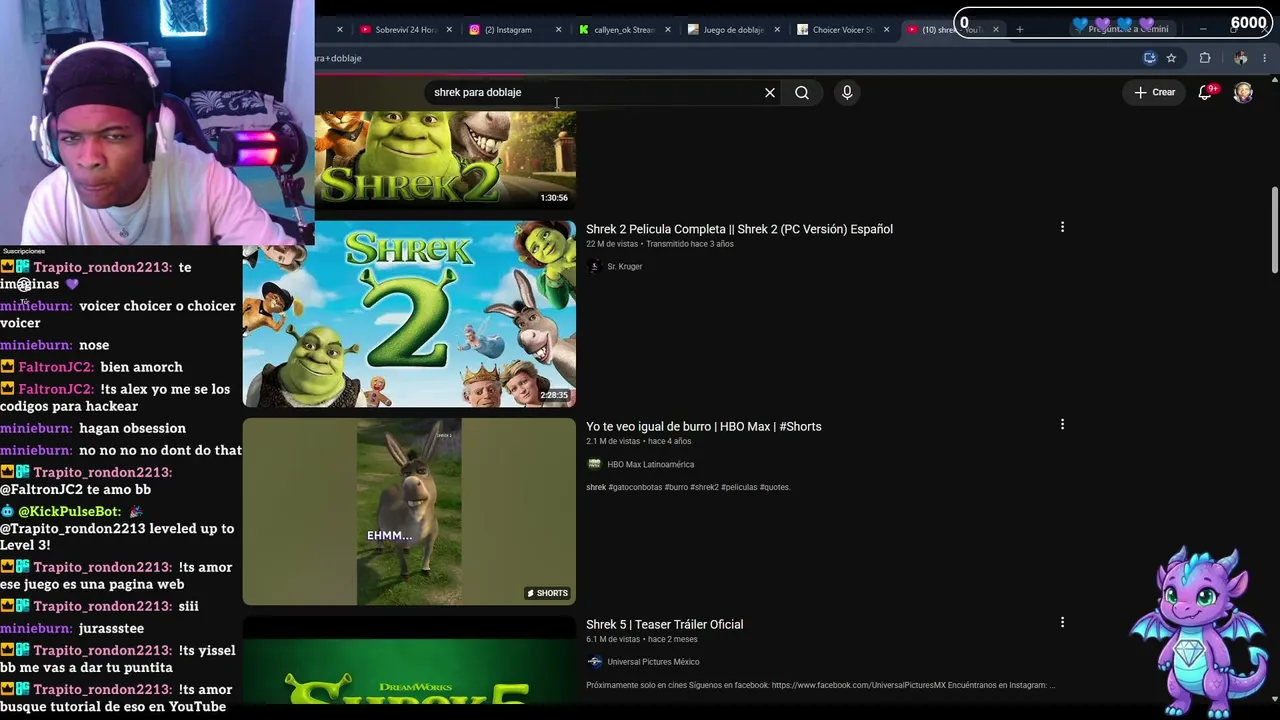This screenshot has height=720, width=1280.
Task: Open options menu for Shrek 2 Pelicula Completa
Action: click(x=1062, y=227)
